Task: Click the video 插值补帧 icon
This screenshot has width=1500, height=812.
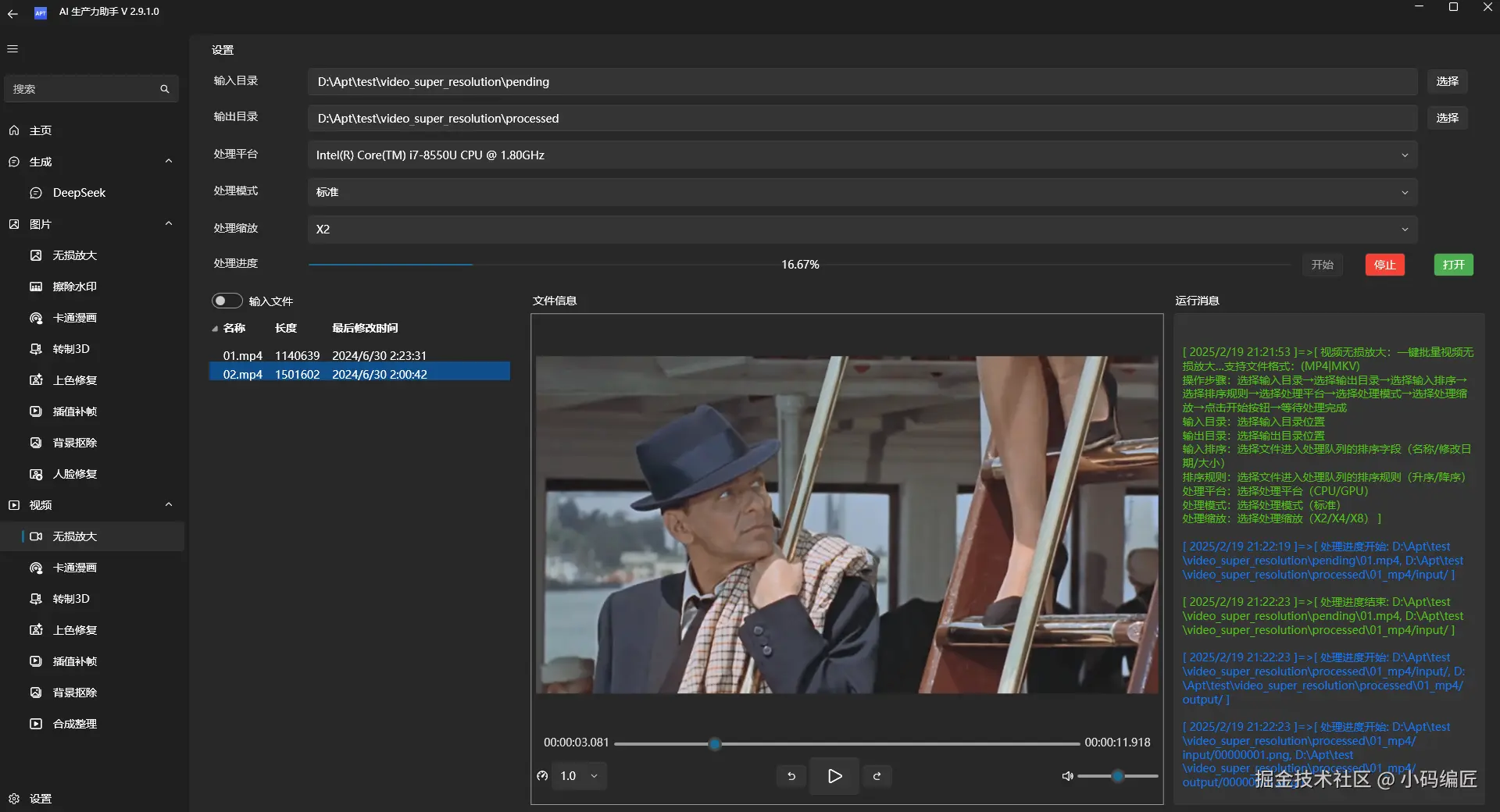Action: [36, 661]
